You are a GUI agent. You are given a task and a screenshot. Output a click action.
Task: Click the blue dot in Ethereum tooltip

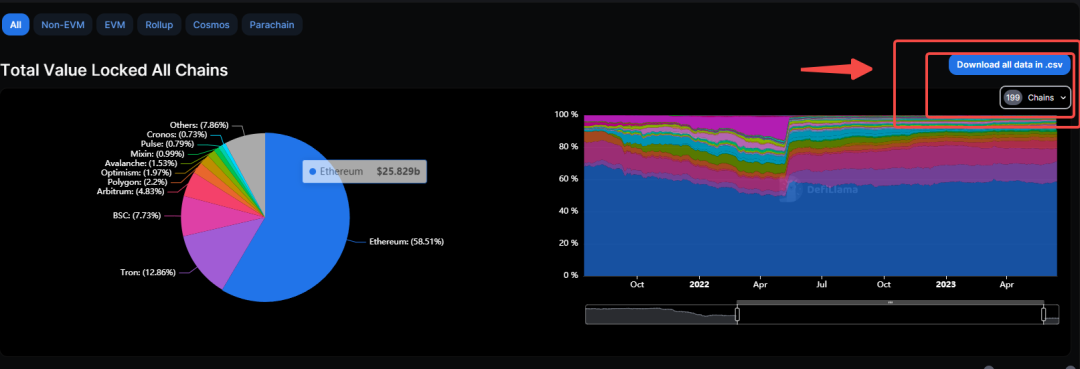[x=313, y=171]
